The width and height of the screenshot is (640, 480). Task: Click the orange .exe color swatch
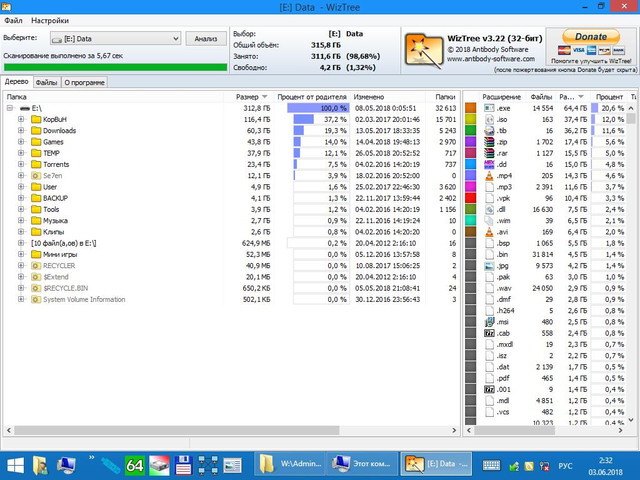click(x=471, y=108)
